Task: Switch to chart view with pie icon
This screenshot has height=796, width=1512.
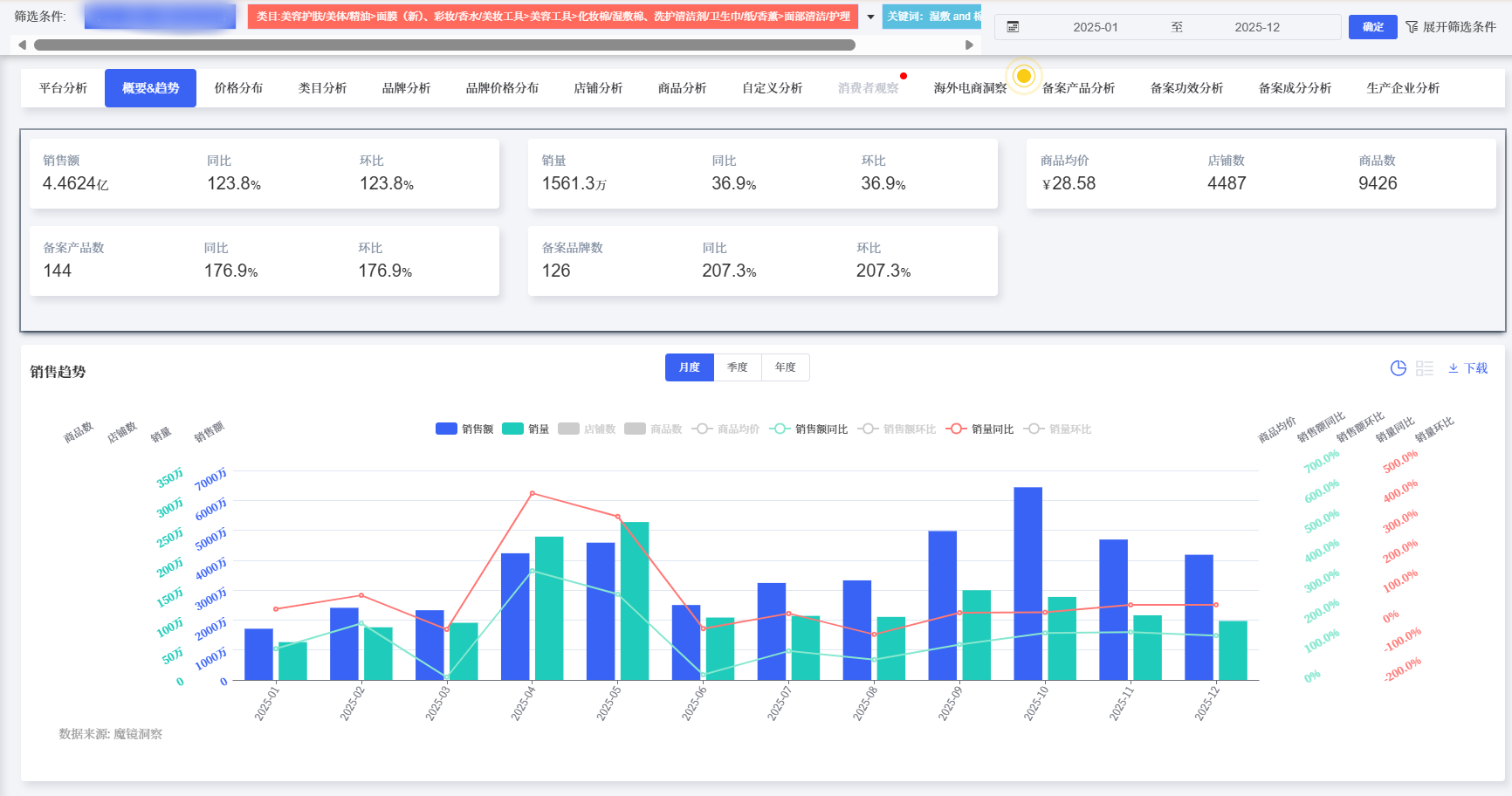Action: pyautogui.click(x=1398, y=368)
